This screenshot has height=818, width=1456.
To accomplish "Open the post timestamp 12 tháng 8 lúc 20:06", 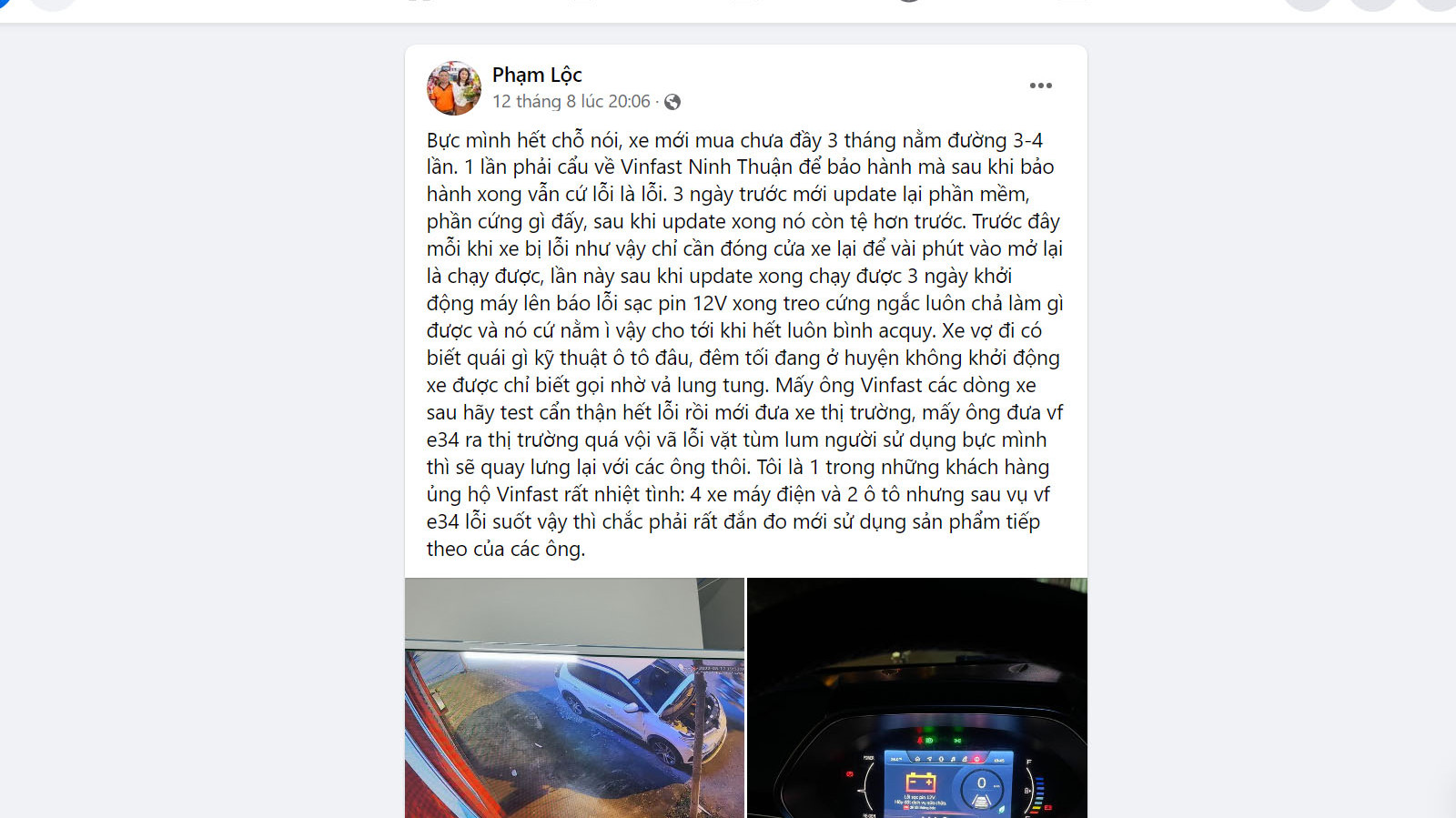I will pos(571,102).
